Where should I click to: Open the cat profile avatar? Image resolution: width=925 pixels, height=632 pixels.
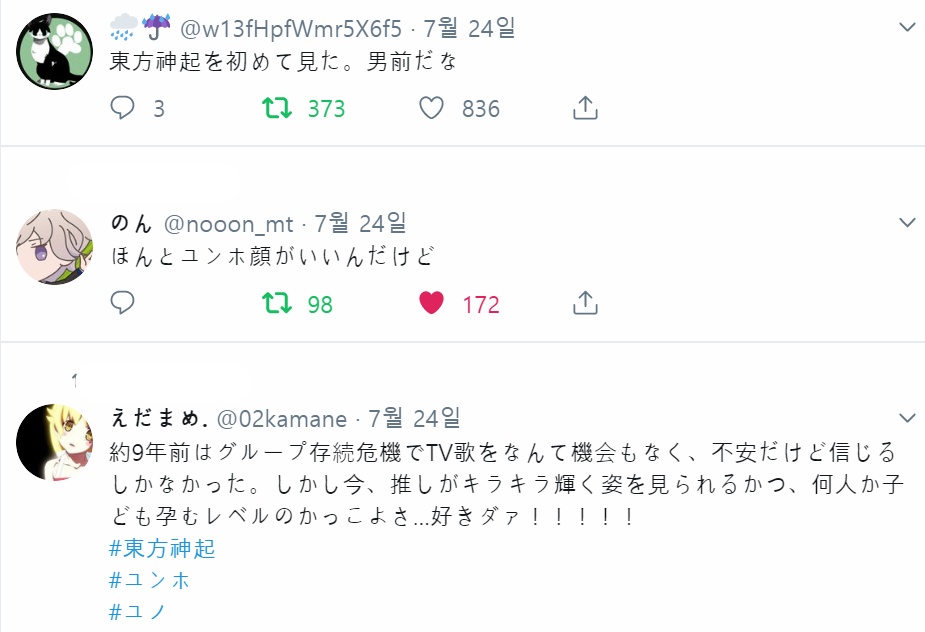tap(54, 51)
